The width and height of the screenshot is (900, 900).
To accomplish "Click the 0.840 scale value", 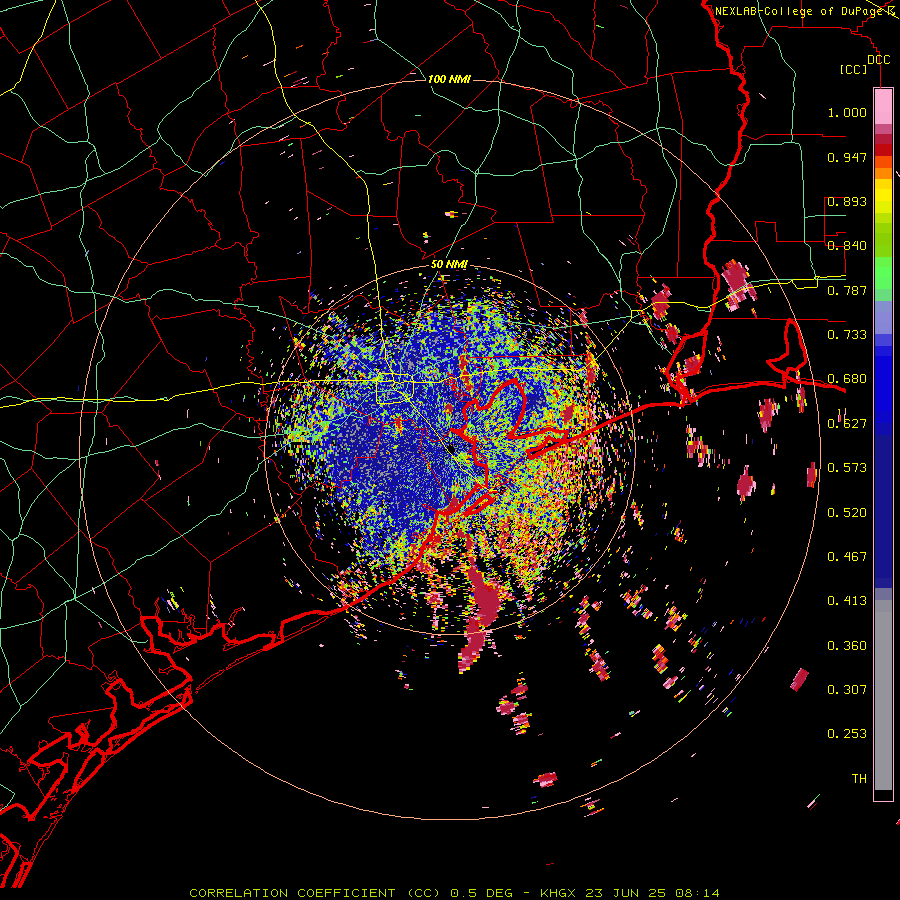I will point(847,246).
